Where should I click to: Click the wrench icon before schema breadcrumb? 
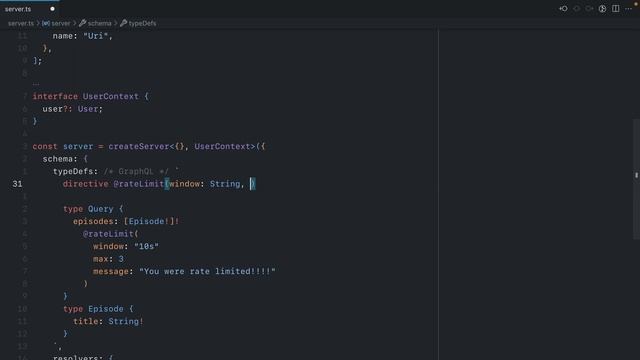coord(82,23)
